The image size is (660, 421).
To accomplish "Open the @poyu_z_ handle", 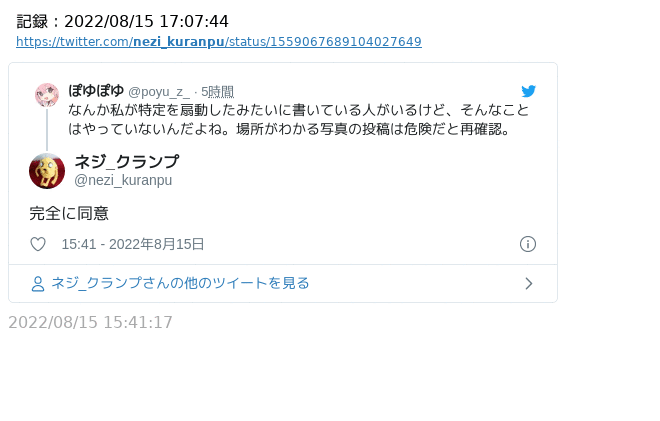I will tap(159, 92).
